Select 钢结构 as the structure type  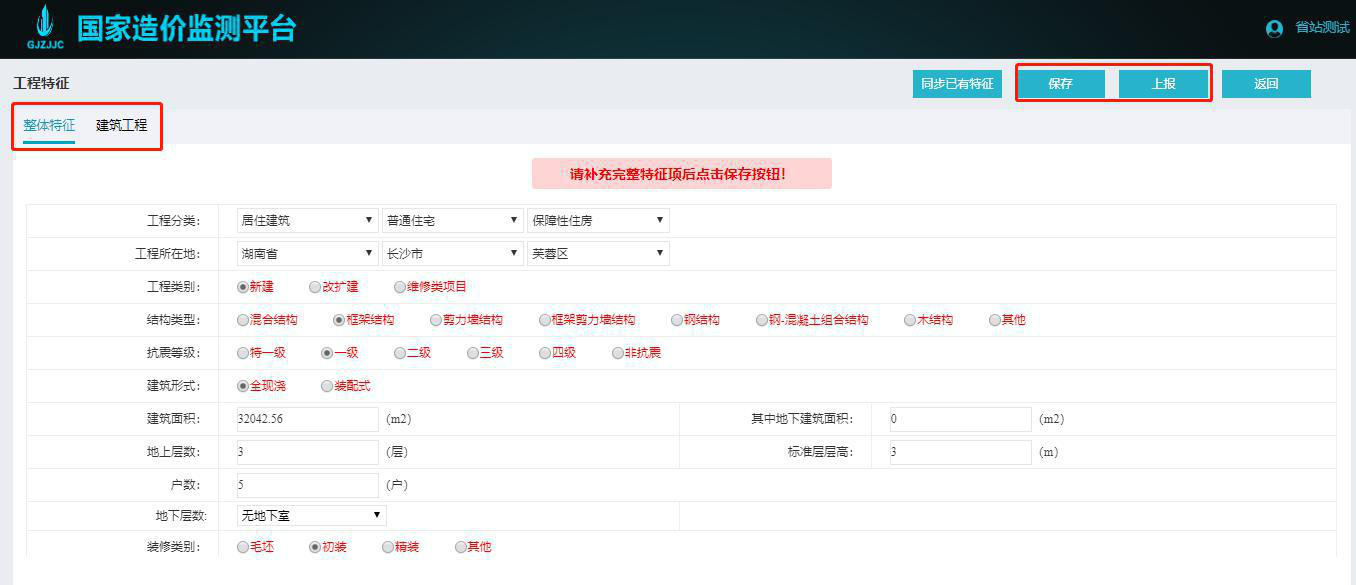coord(677,320)
